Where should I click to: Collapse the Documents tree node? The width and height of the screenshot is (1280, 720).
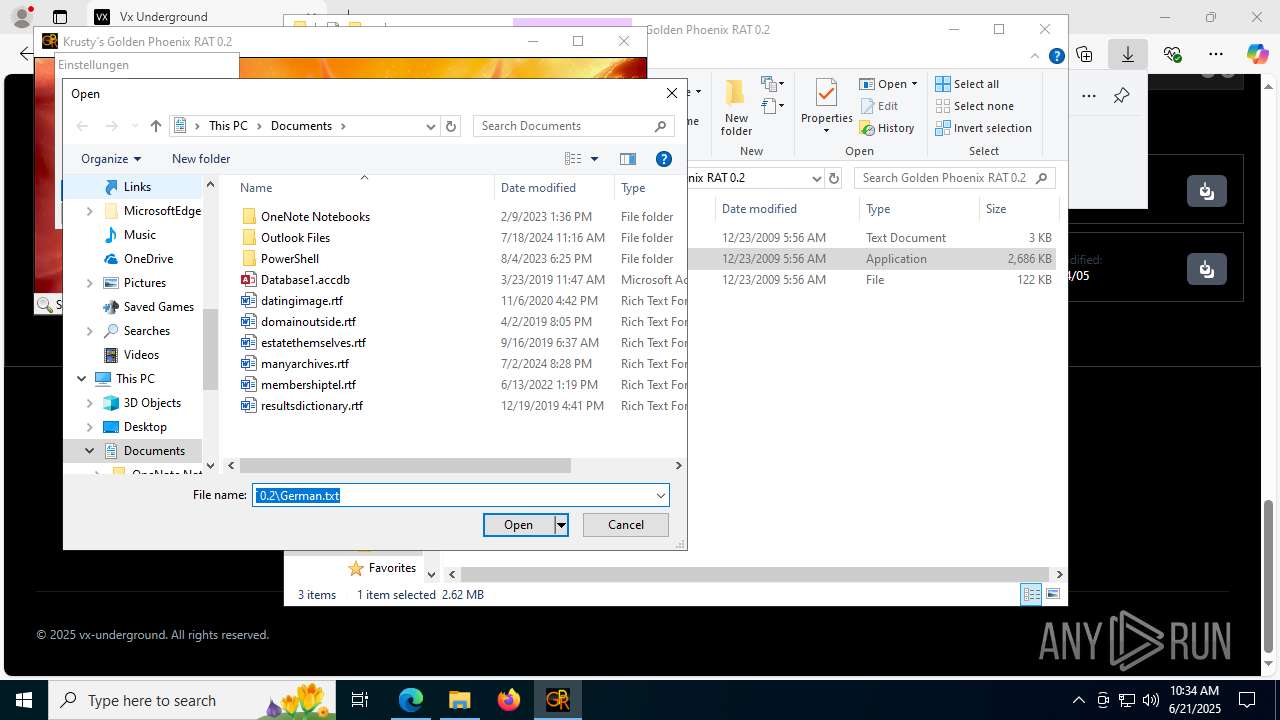(90, 451)
